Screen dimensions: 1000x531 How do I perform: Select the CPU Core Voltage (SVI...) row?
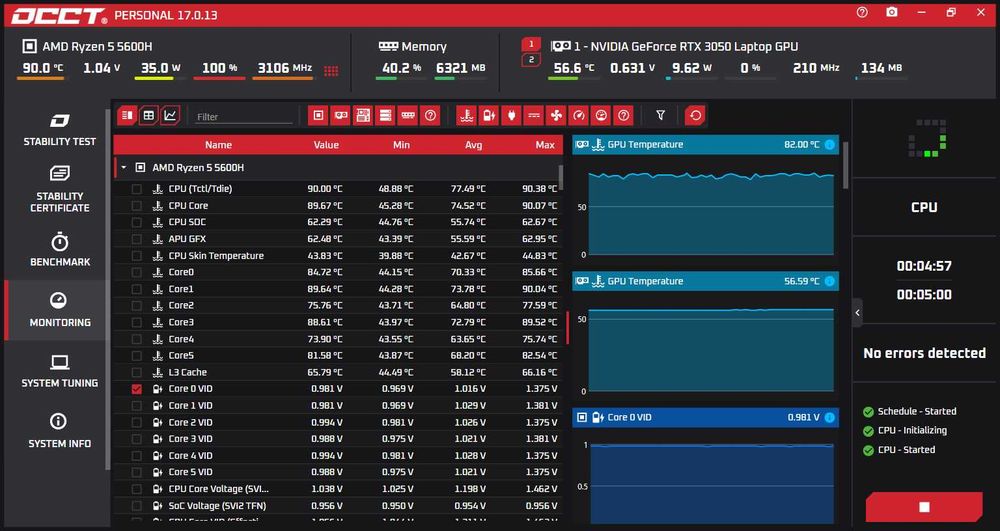pyautogui.click(x=338, y=489)
